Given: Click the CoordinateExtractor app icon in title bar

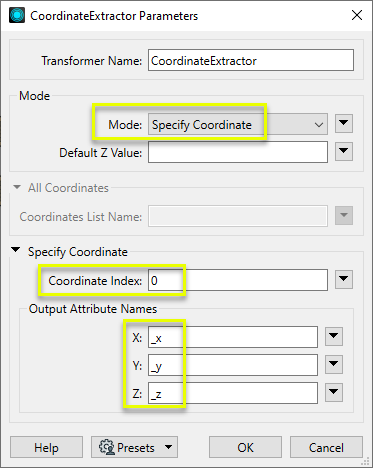Looking at the screenshot, I should [17, 15].
